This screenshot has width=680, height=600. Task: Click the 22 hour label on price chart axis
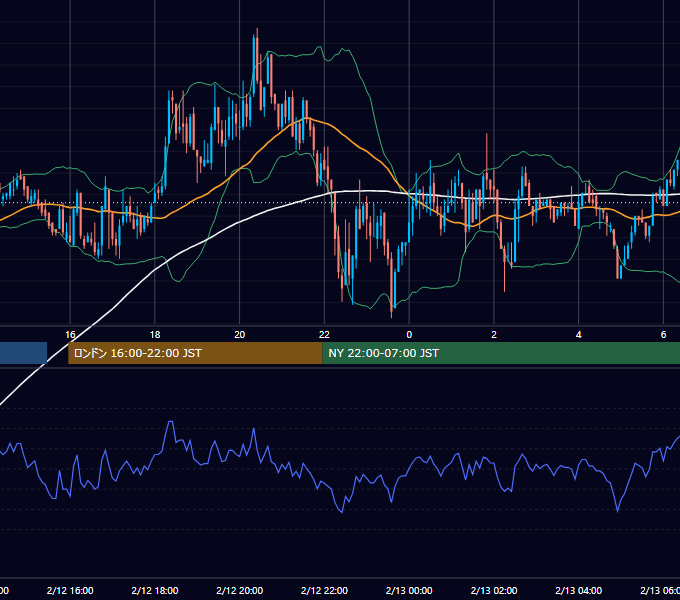(x=324, y=335)
